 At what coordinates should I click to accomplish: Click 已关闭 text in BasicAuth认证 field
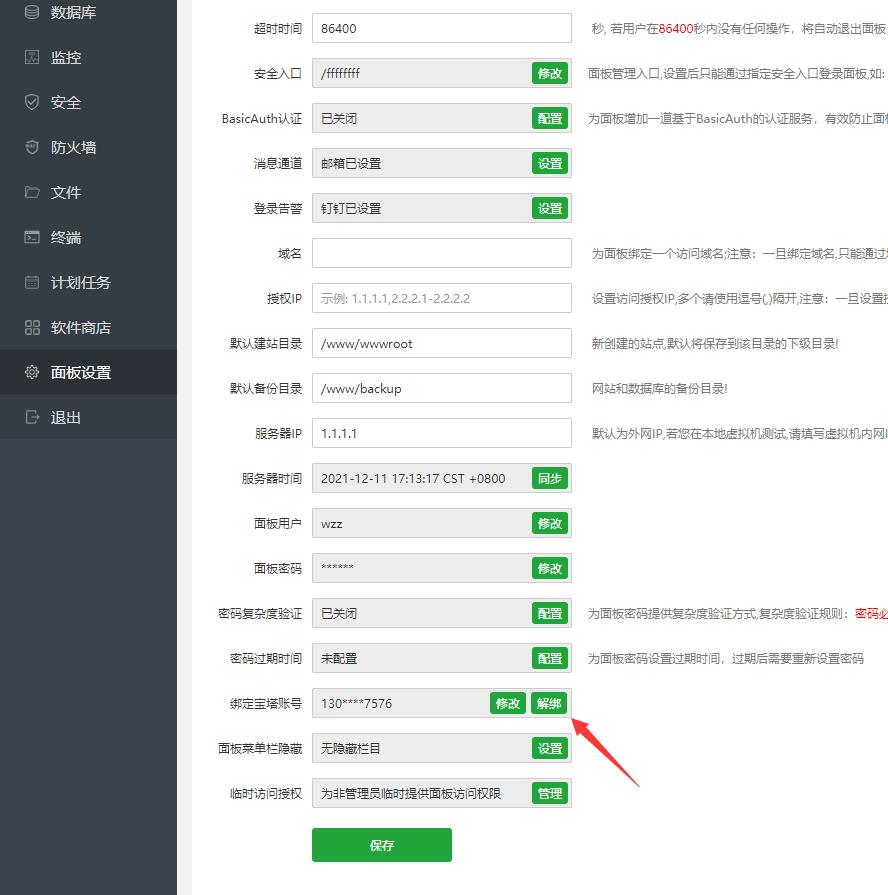coord(339,118)
